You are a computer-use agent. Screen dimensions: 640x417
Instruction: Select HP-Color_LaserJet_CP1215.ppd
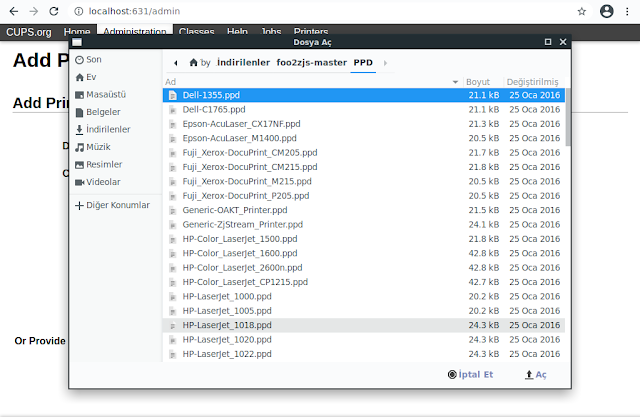[x=364, y=282]
